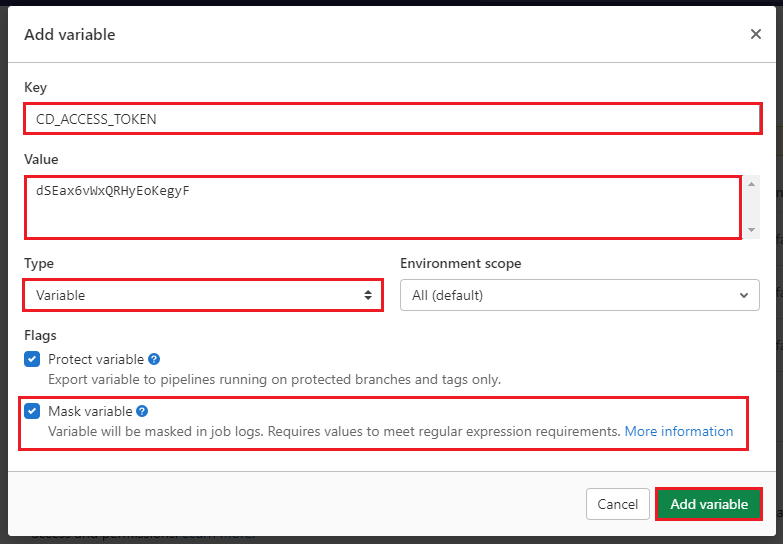Click the "Key" field label
The height and width of the screenshot is (544, 783).
[35, 88]
